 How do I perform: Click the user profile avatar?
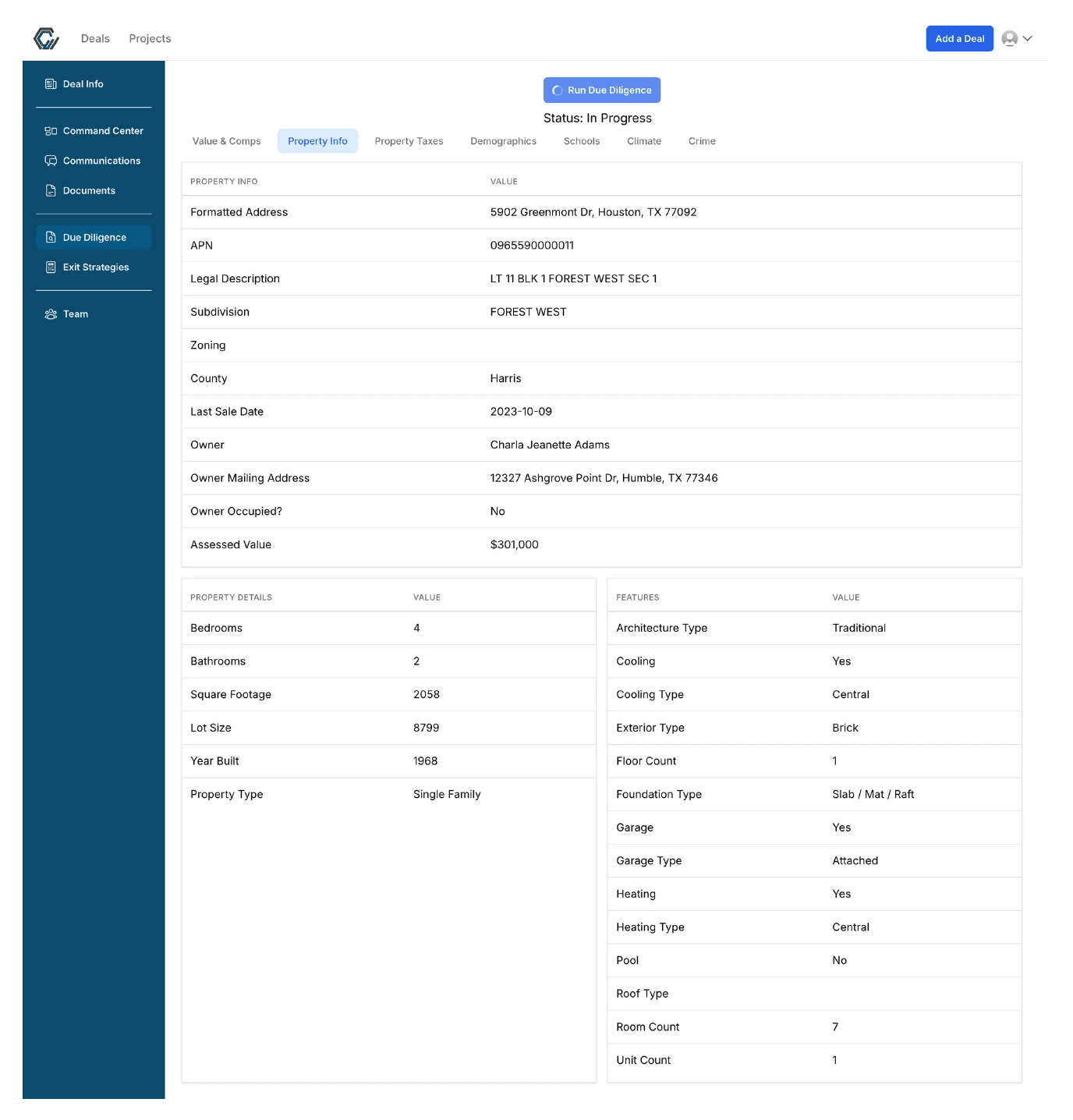[x=1009, y=38]
